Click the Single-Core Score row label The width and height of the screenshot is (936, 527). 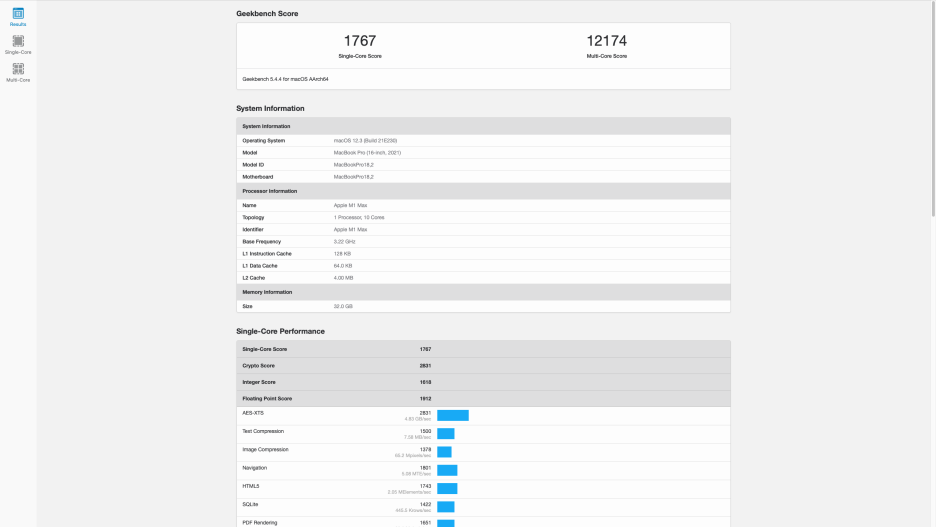point(264,349)
